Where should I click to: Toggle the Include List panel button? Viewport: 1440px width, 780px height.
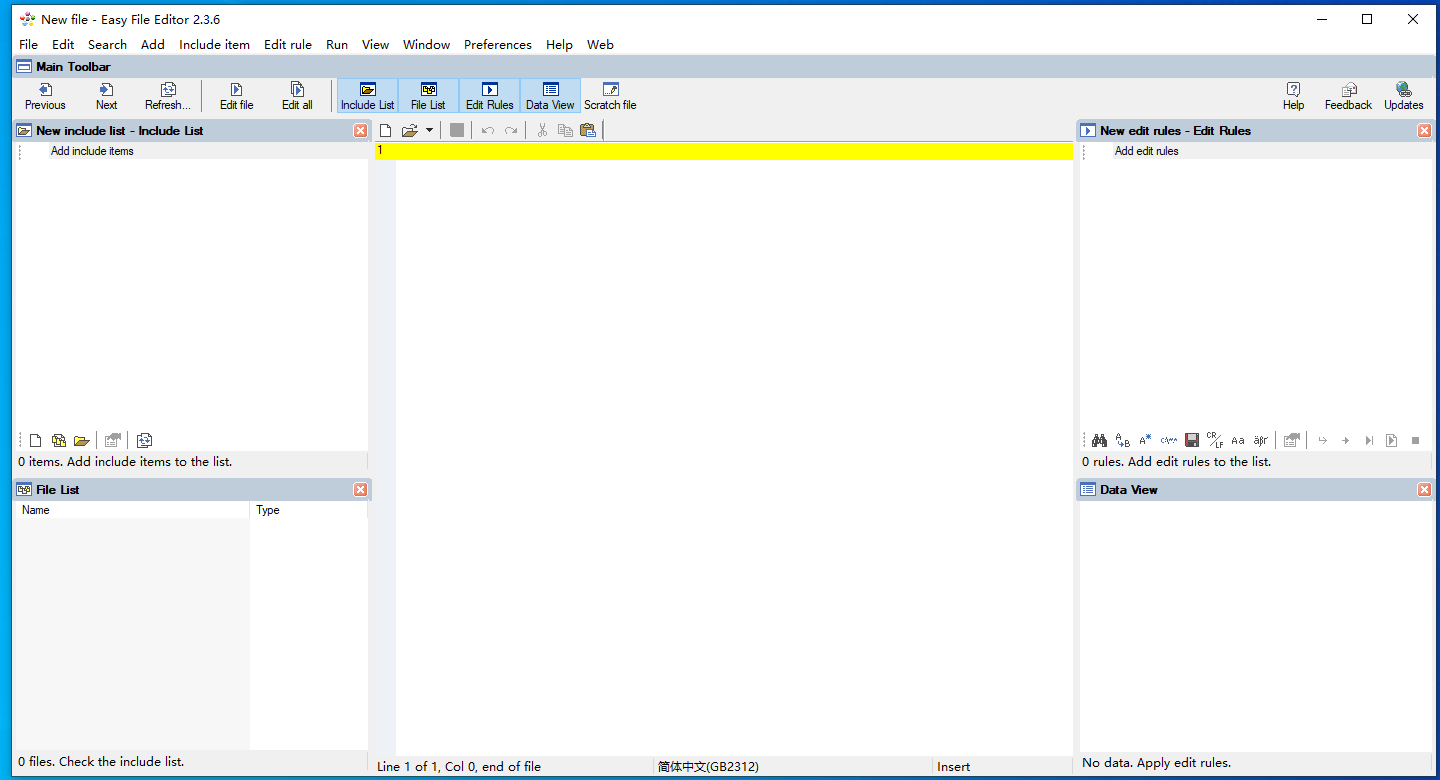pyautogui.click(x=367, y=96)
